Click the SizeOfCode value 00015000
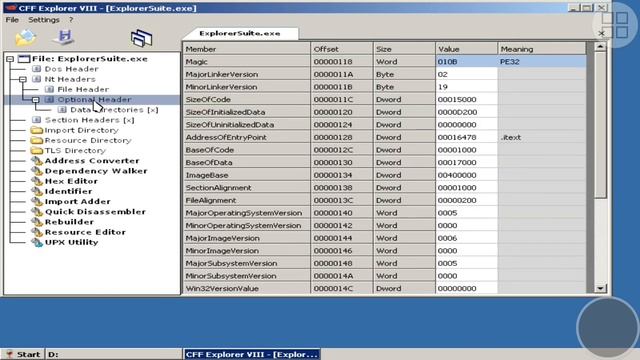 point(467,100)
